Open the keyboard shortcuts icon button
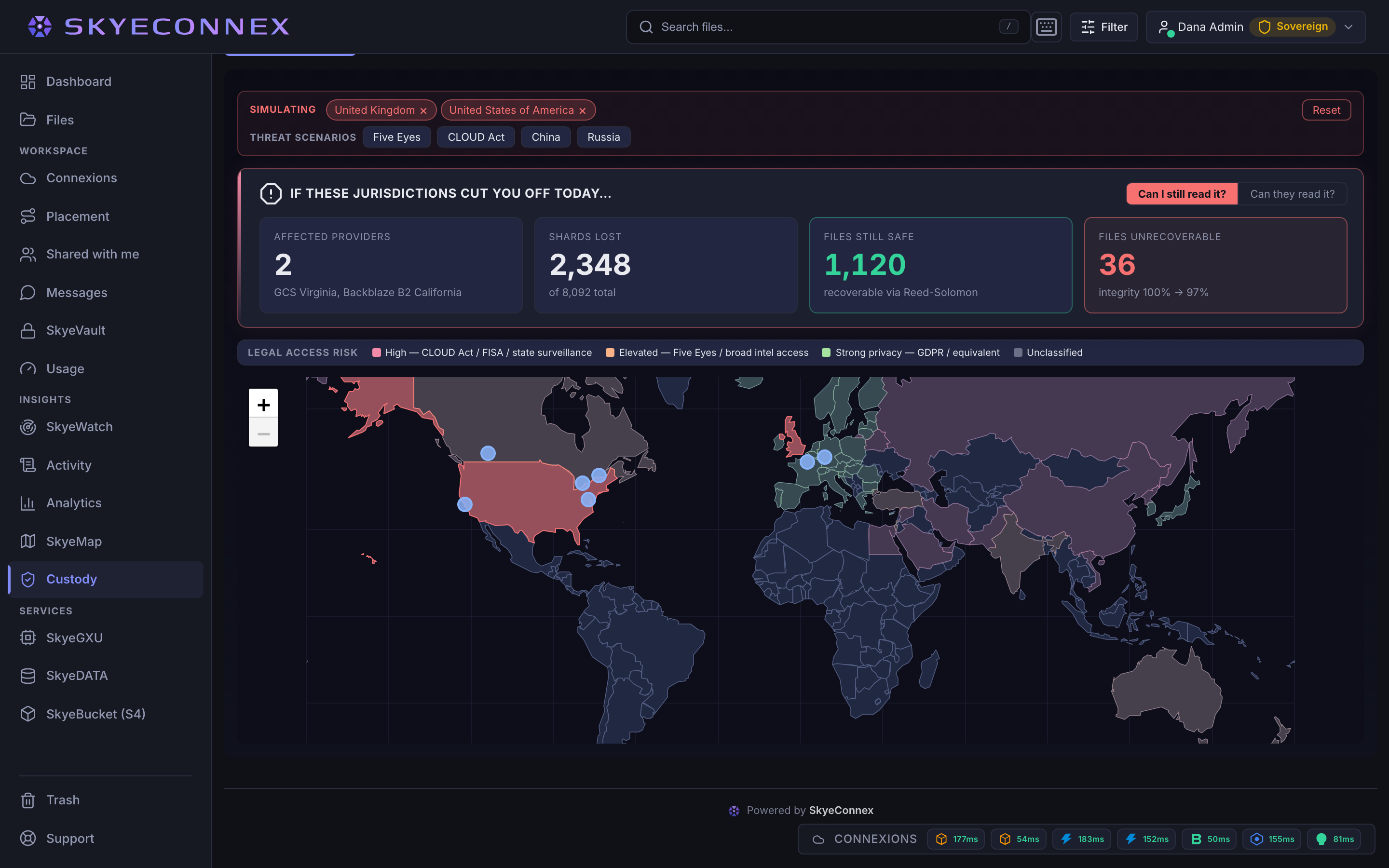 coord(1047,27)
